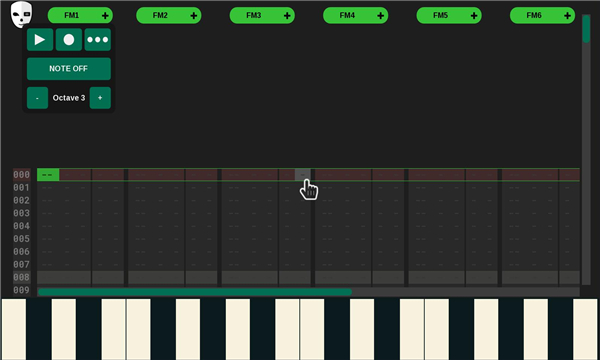The width and height of the screenshot is (600, 360).
Task: Click the record circle button
Action: (69, 39)
